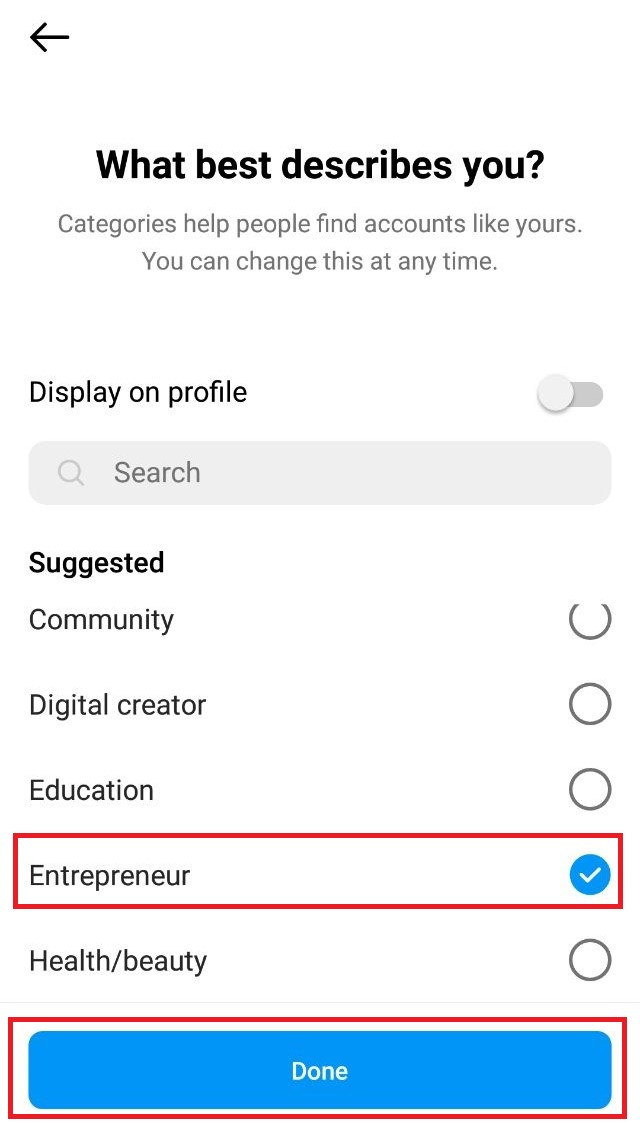Select the Community radio button
The height and width of the screenshot is (1123, 640).
(589, 620)
